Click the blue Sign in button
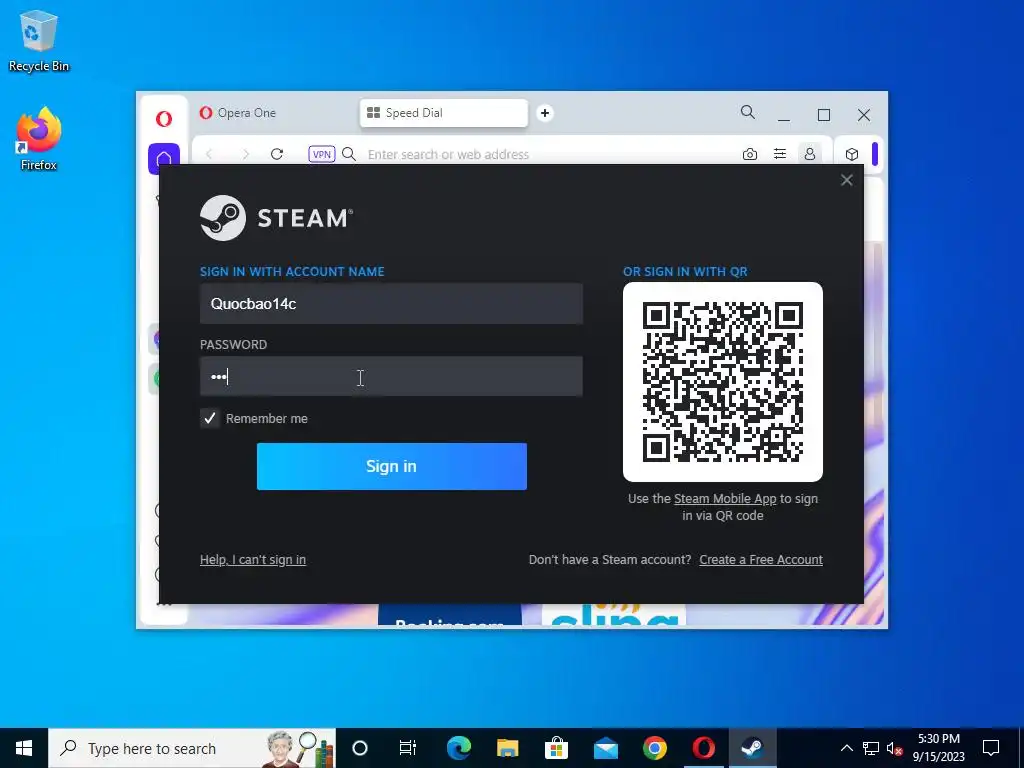 click(x=391, y=466)
